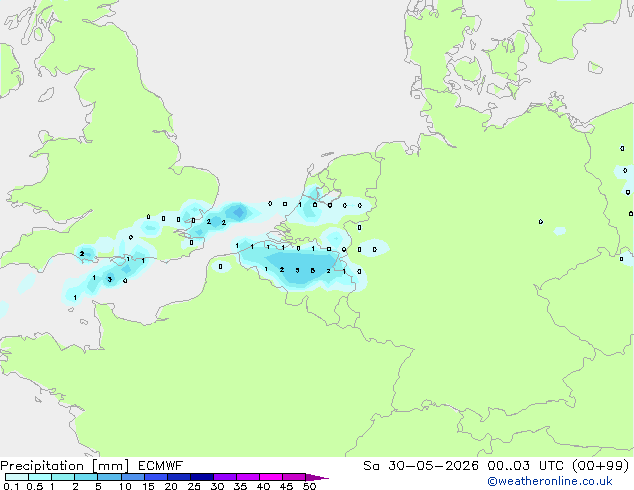The image size is (634, 490).
Task: Click the 'Precipitation [mm]' title text
Action: pyautogui.click(x=65, y=466)
